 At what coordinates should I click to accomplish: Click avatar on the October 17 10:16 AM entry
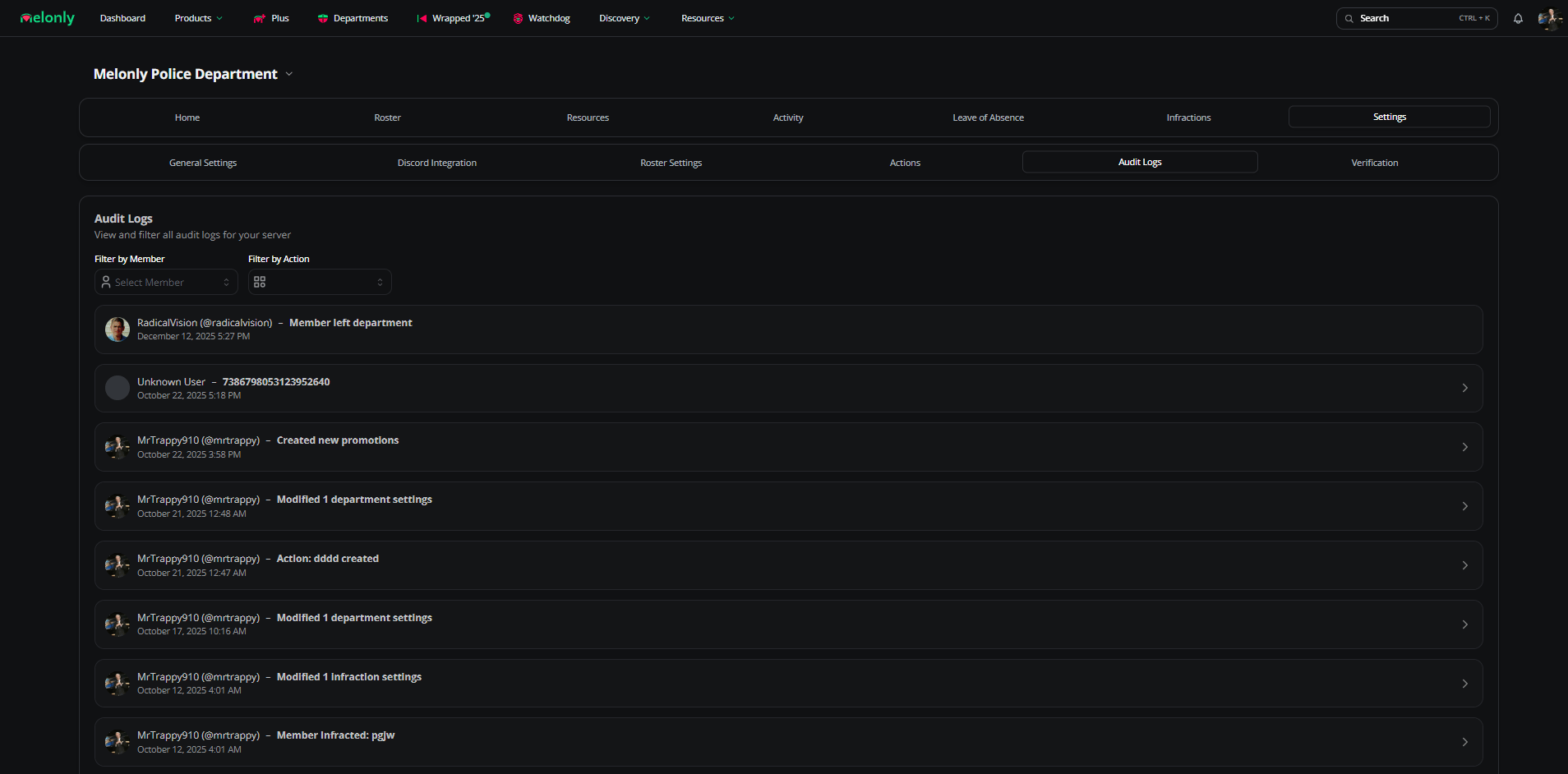click(x=118, y=624)
